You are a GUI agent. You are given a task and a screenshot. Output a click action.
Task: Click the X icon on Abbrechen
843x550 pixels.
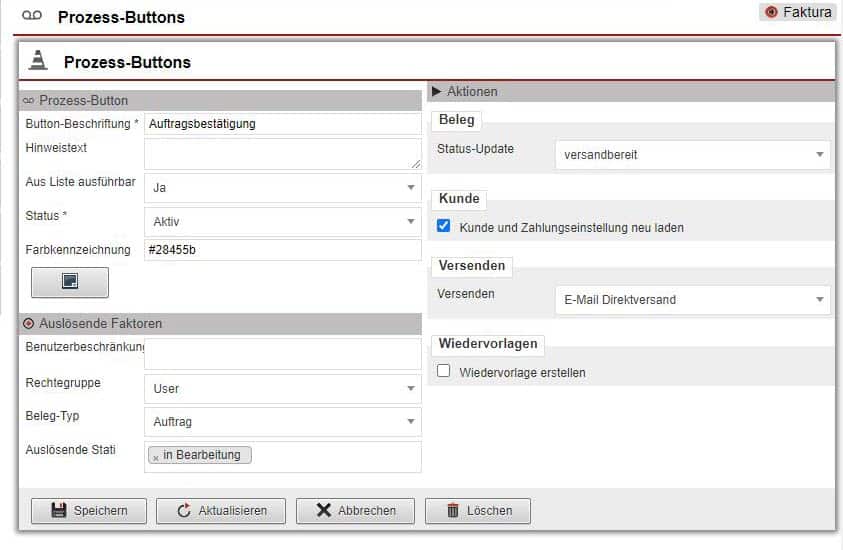[323, 510]
